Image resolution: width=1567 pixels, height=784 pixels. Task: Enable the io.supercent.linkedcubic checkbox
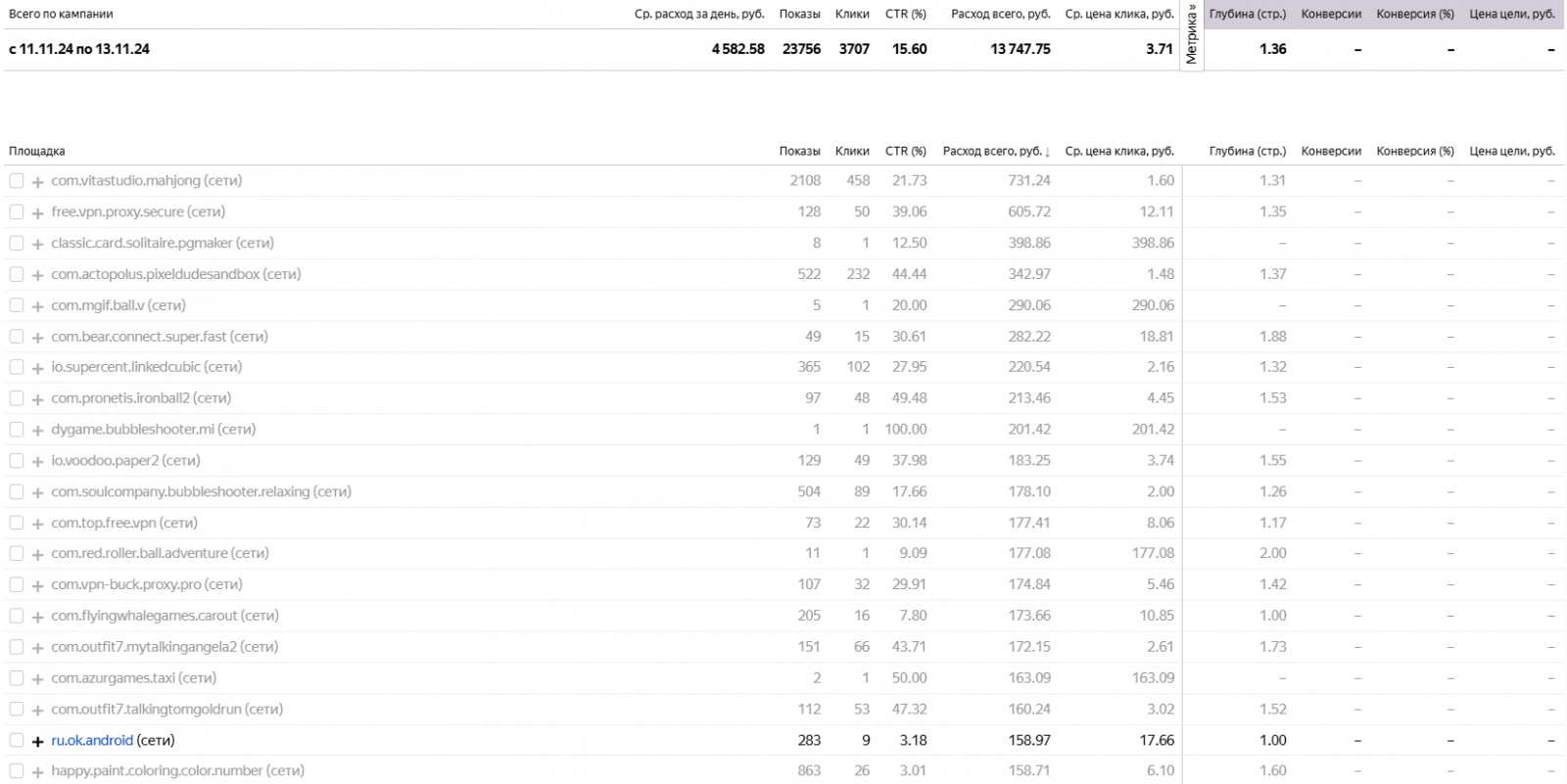click(x=17, y=367)
